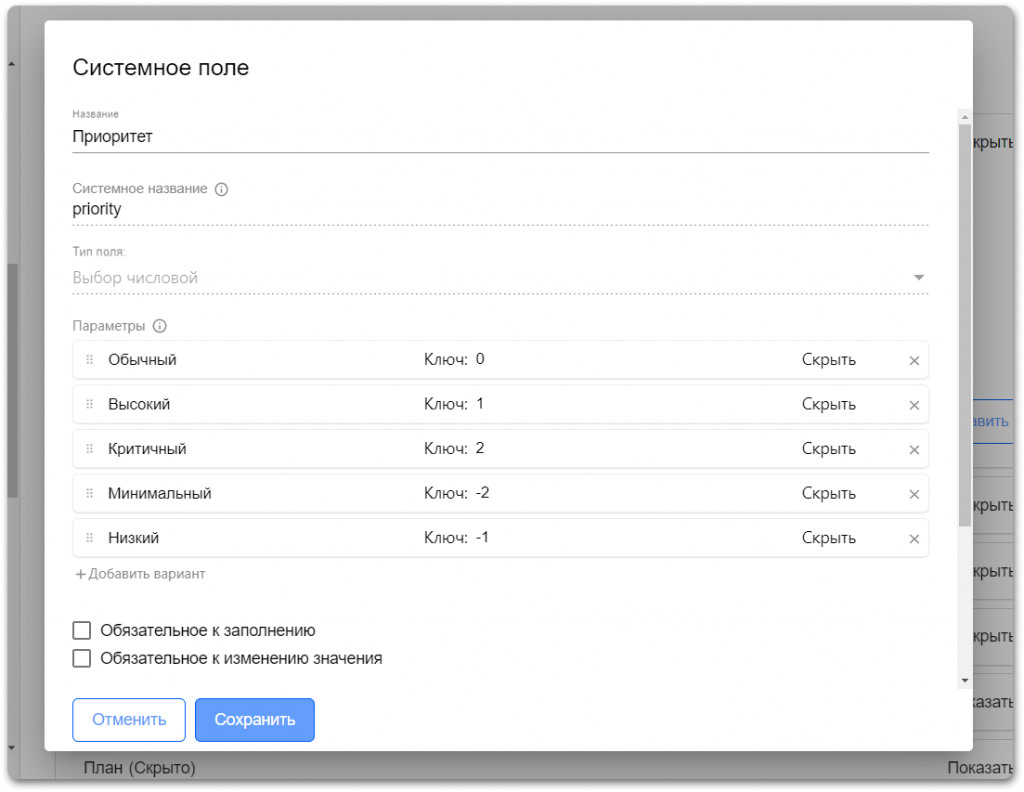This screenshot has height=792, width=1024.
Task: Delete the Высокий option using X icon
Action: (913, 405)
